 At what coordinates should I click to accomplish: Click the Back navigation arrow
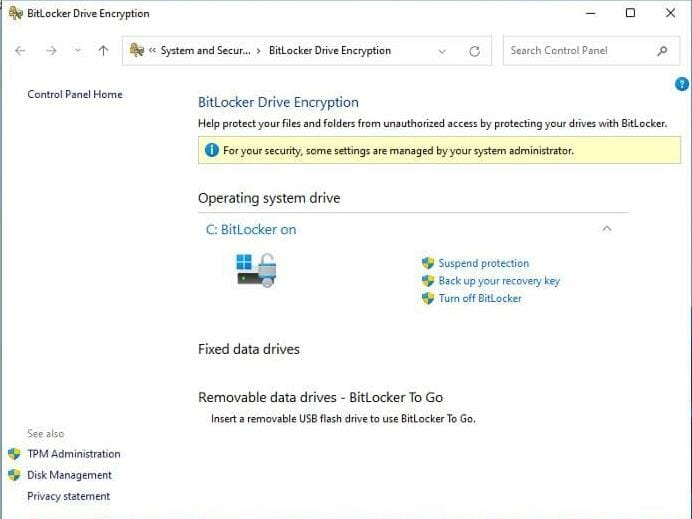pos(20,51)
